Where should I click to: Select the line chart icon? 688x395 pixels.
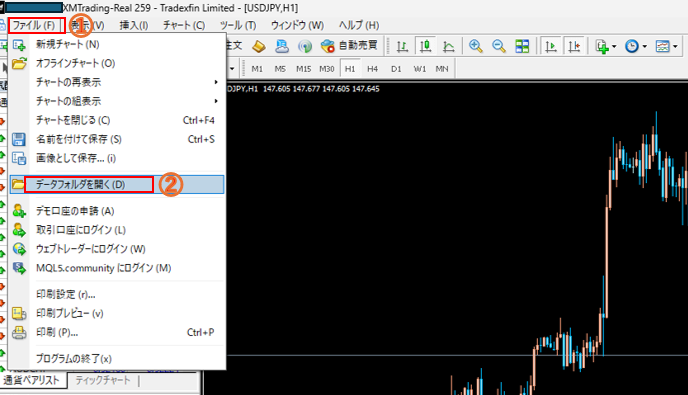click(x=448, y=46)
